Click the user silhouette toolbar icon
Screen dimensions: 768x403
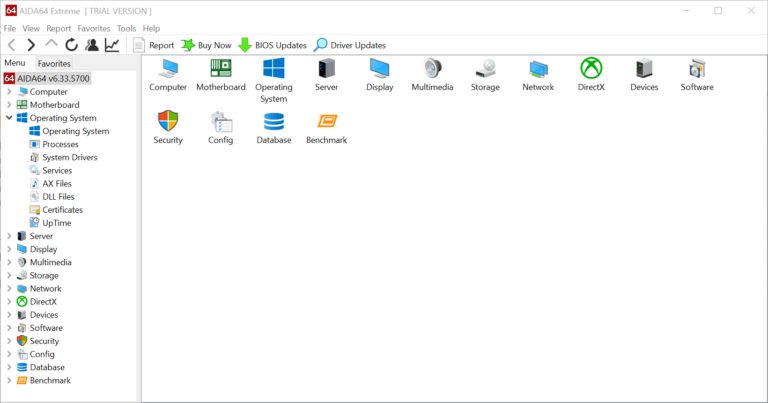click(x=92, y=45)
